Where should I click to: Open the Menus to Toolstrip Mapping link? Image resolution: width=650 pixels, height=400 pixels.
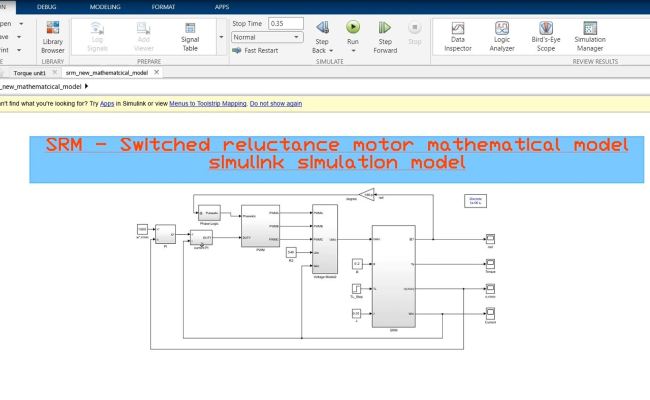coord(208,104)
